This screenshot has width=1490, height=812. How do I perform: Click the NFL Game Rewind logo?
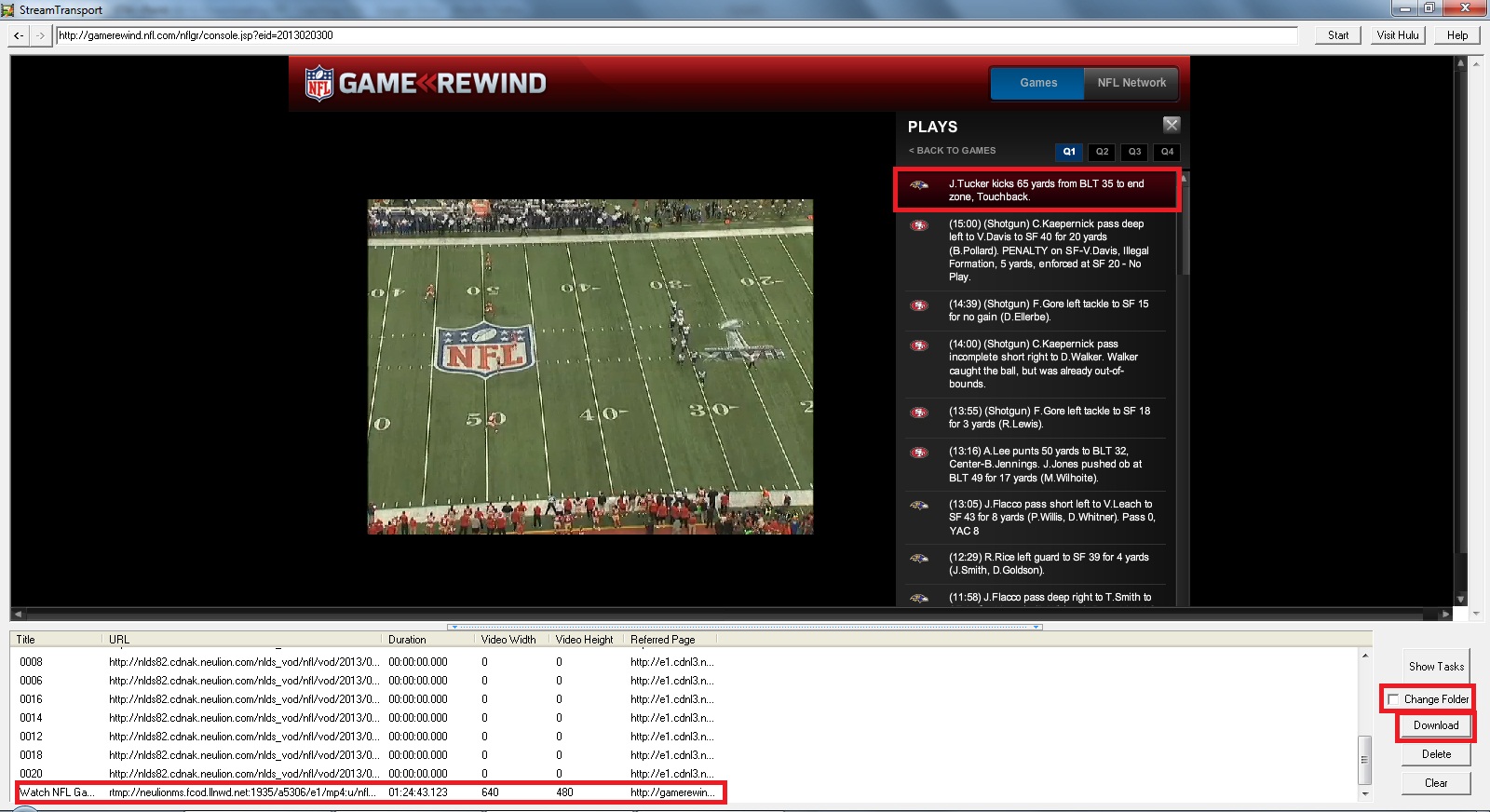(x=426, y=83)
